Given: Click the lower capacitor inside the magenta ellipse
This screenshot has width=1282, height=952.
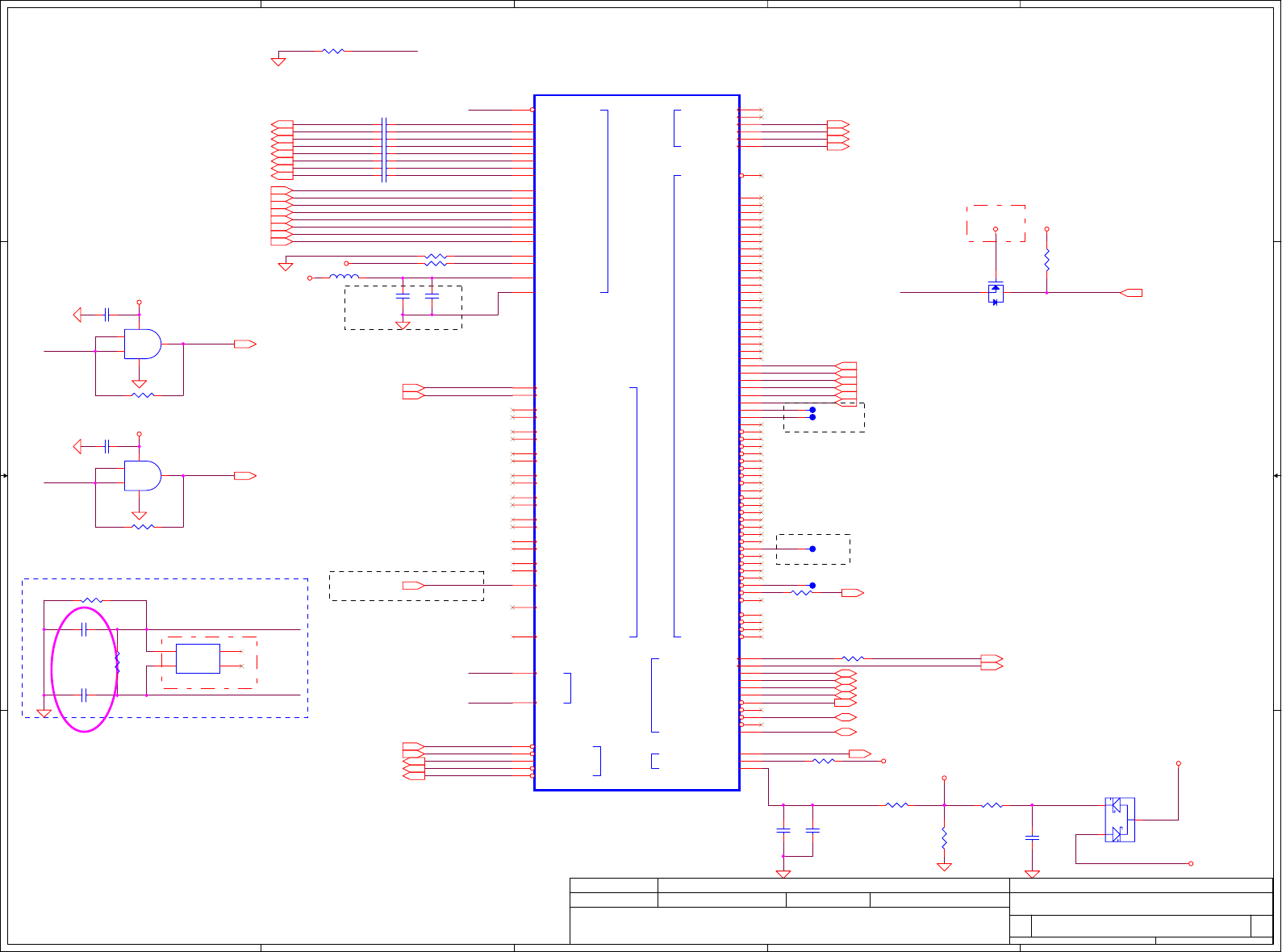Looking at the screenshot, I should [84, 695].
